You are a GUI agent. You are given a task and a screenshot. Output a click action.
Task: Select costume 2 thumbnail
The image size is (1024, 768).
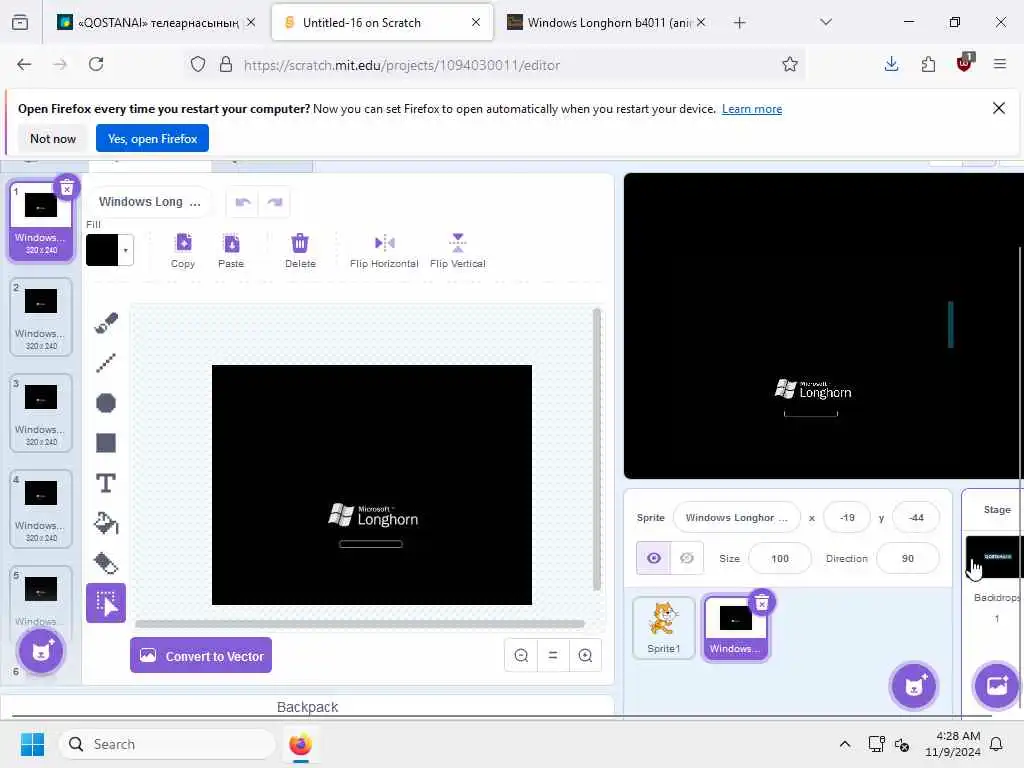40,317
